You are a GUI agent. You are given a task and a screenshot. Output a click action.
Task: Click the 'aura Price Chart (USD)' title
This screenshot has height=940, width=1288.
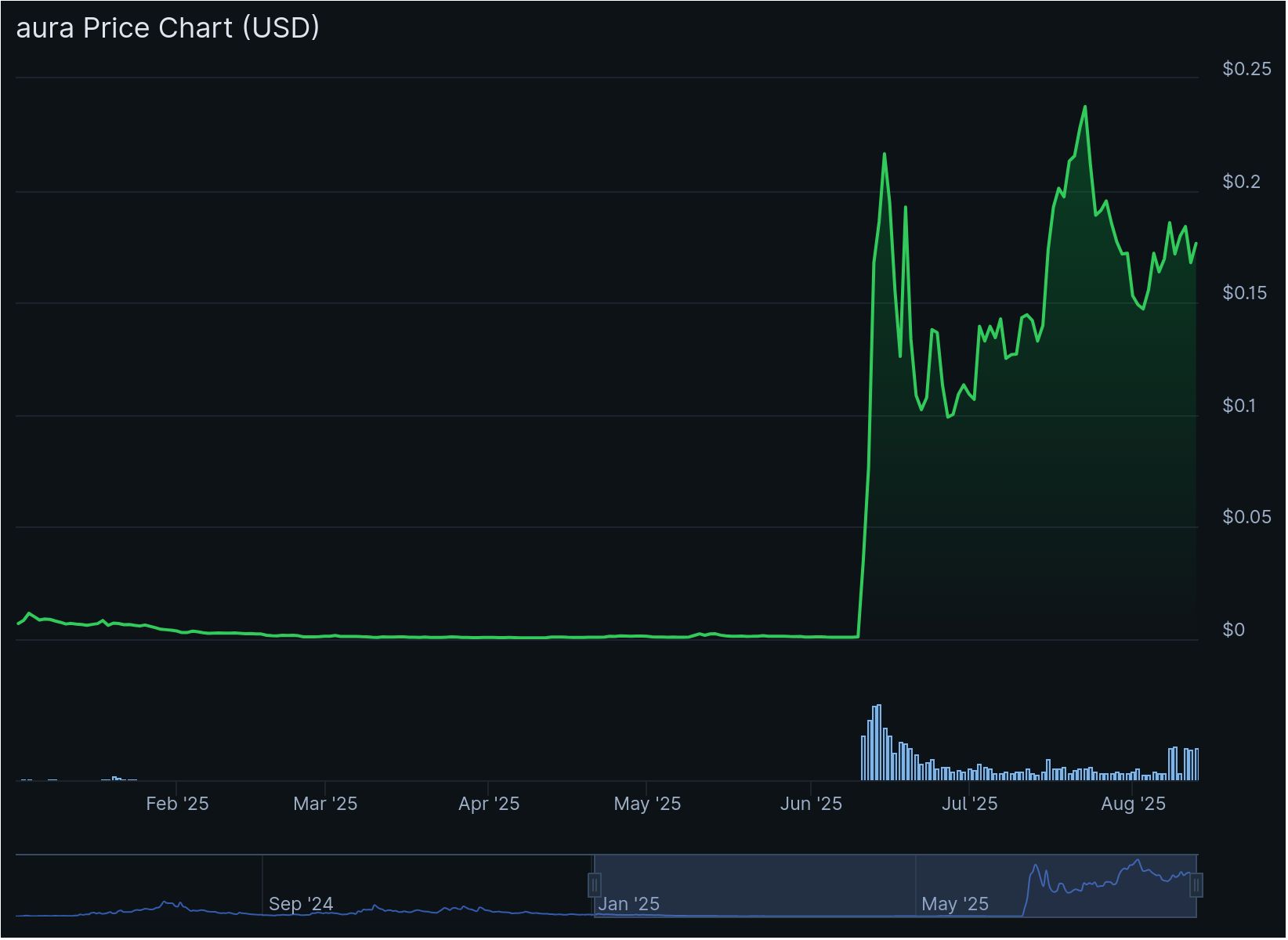point(168,28)
